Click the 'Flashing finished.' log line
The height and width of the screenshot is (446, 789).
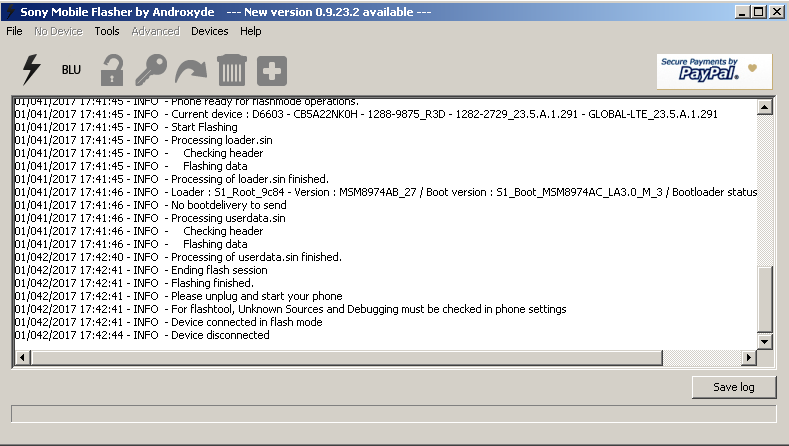click(x=134, y=283)
